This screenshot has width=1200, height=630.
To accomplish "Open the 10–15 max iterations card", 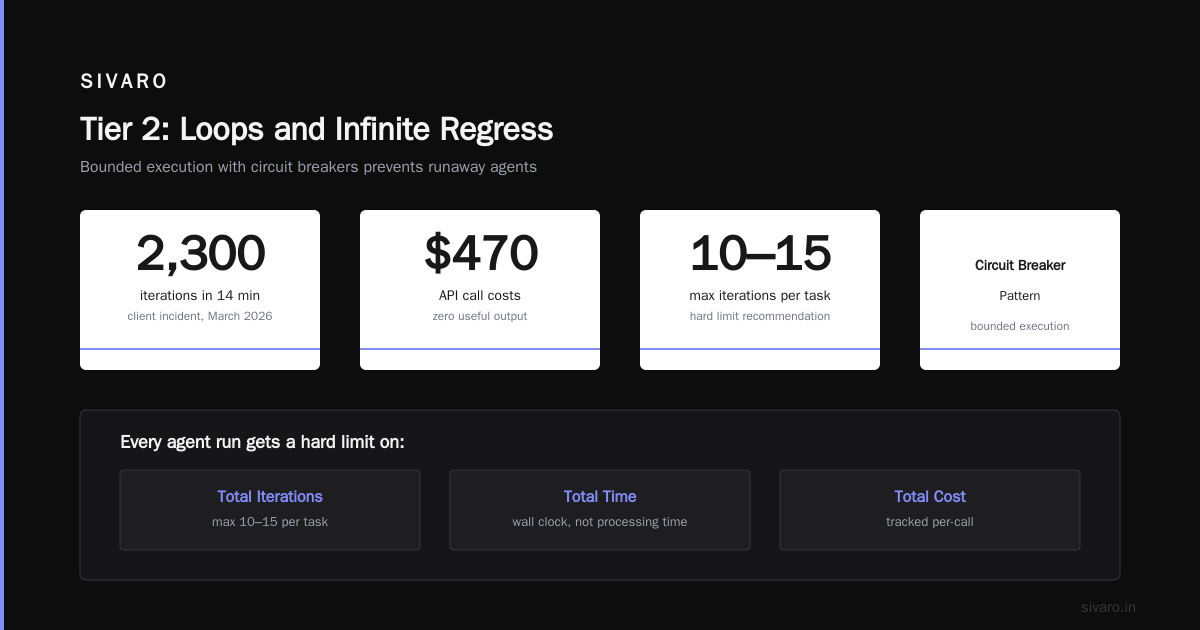I will [x=760, y=290].
